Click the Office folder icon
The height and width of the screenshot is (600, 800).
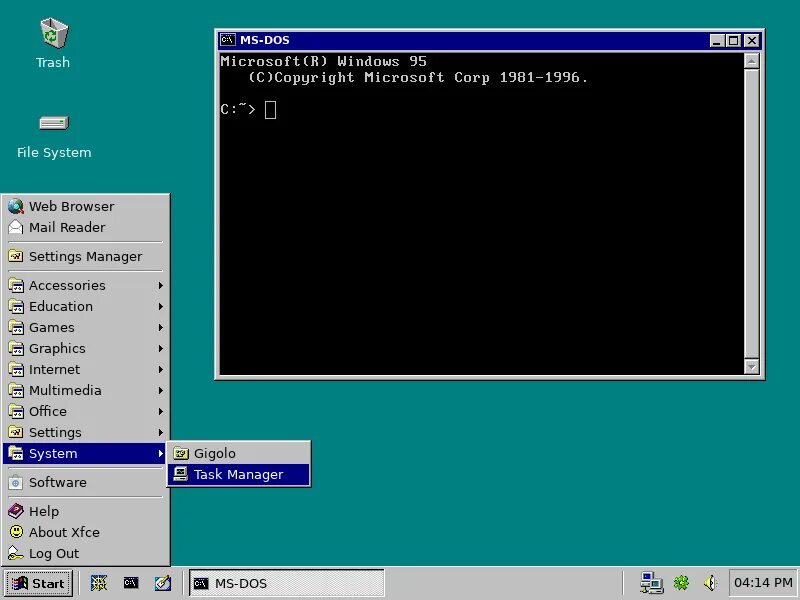(16, 411)
